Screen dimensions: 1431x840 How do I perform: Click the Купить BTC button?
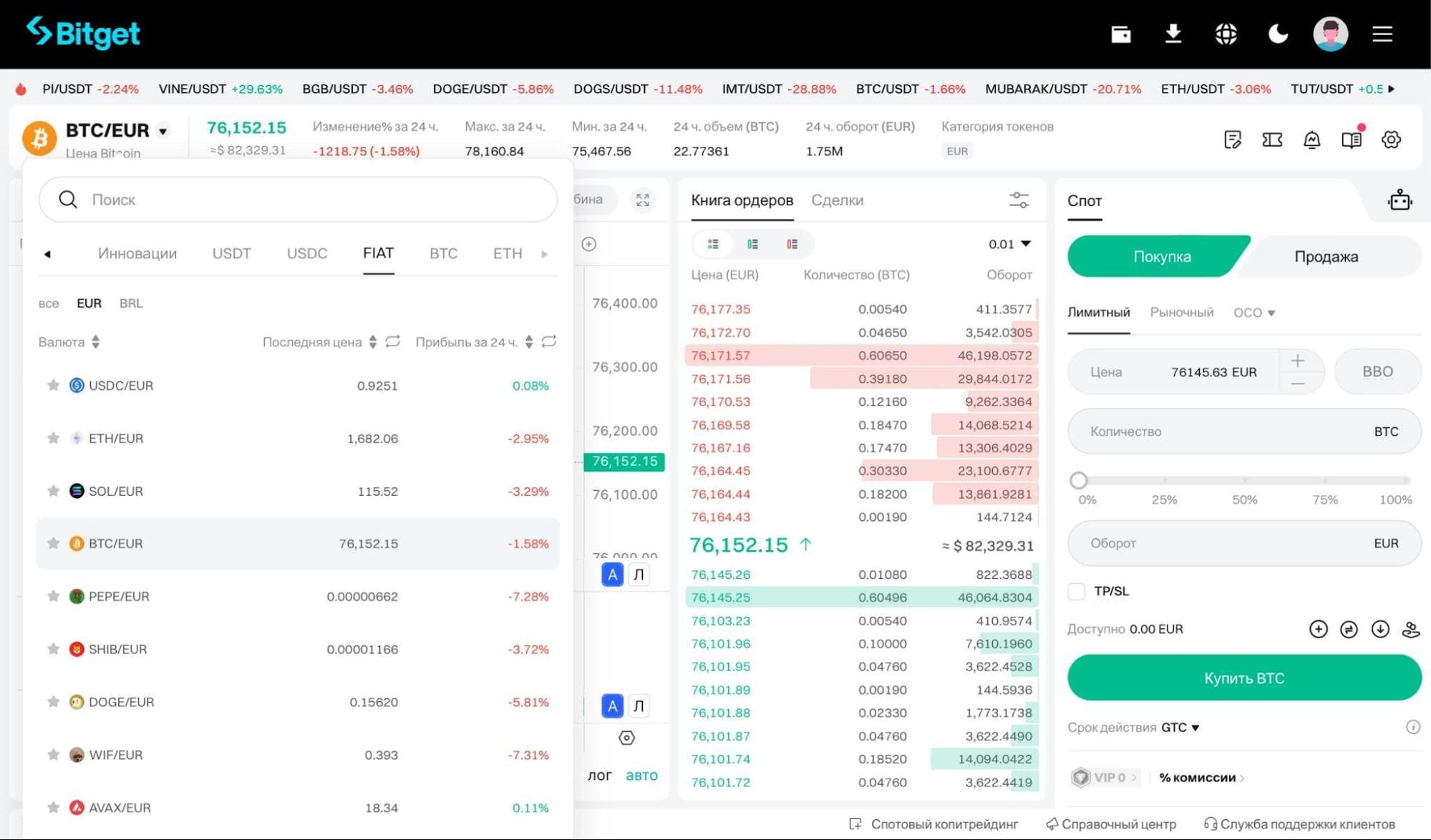[1244, 678]
